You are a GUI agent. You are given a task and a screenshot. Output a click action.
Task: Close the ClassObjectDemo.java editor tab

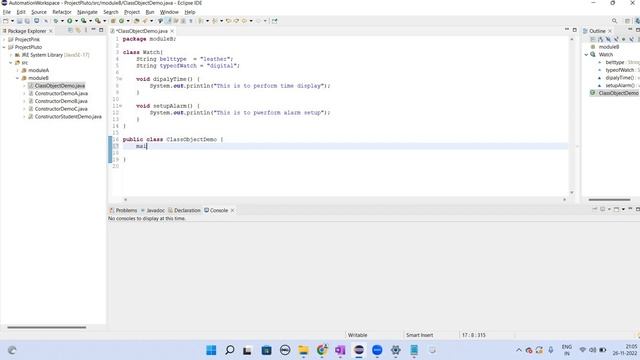[x=172, y=31]
